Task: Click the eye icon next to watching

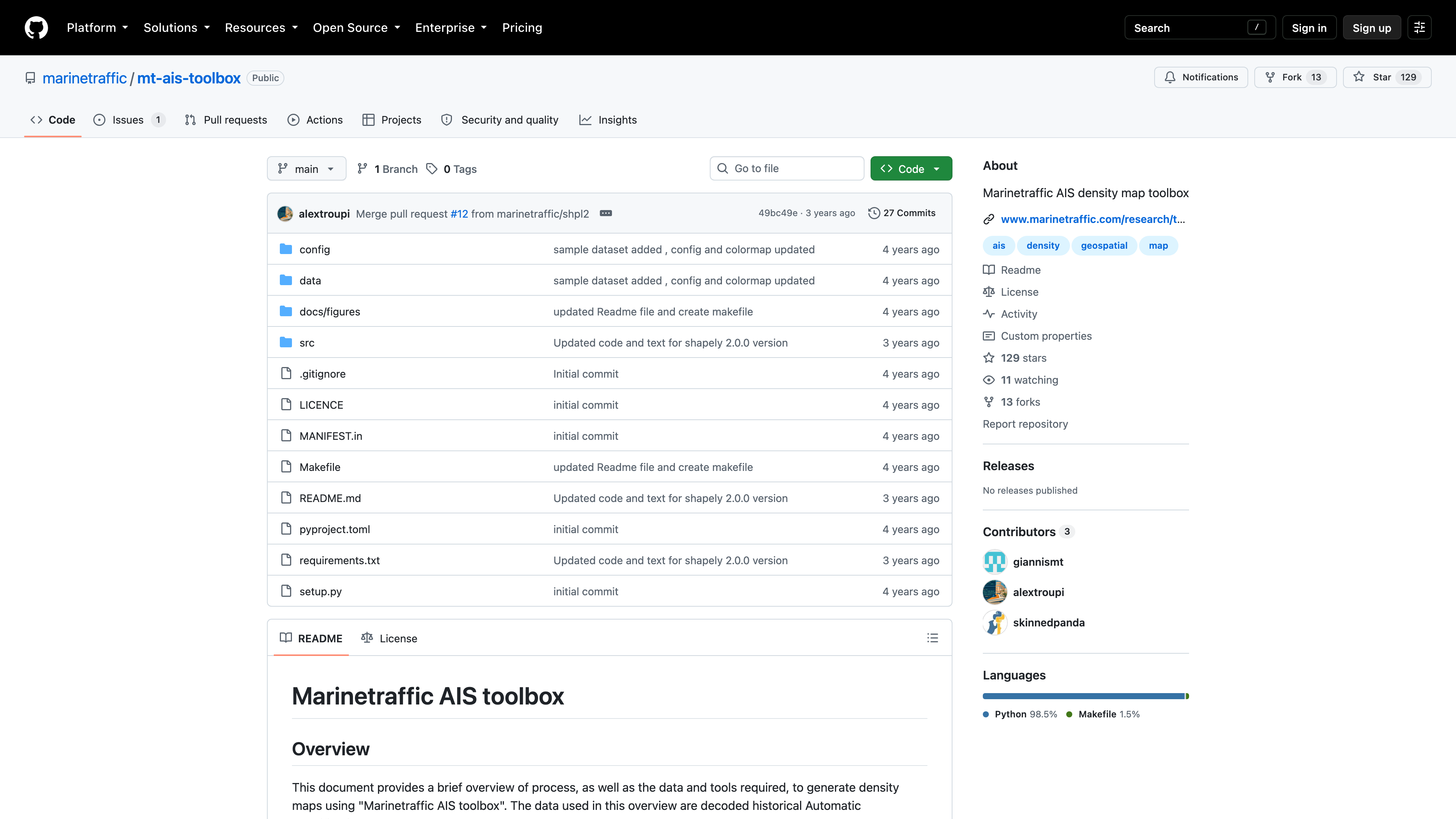Action: [x=988, y=380]
